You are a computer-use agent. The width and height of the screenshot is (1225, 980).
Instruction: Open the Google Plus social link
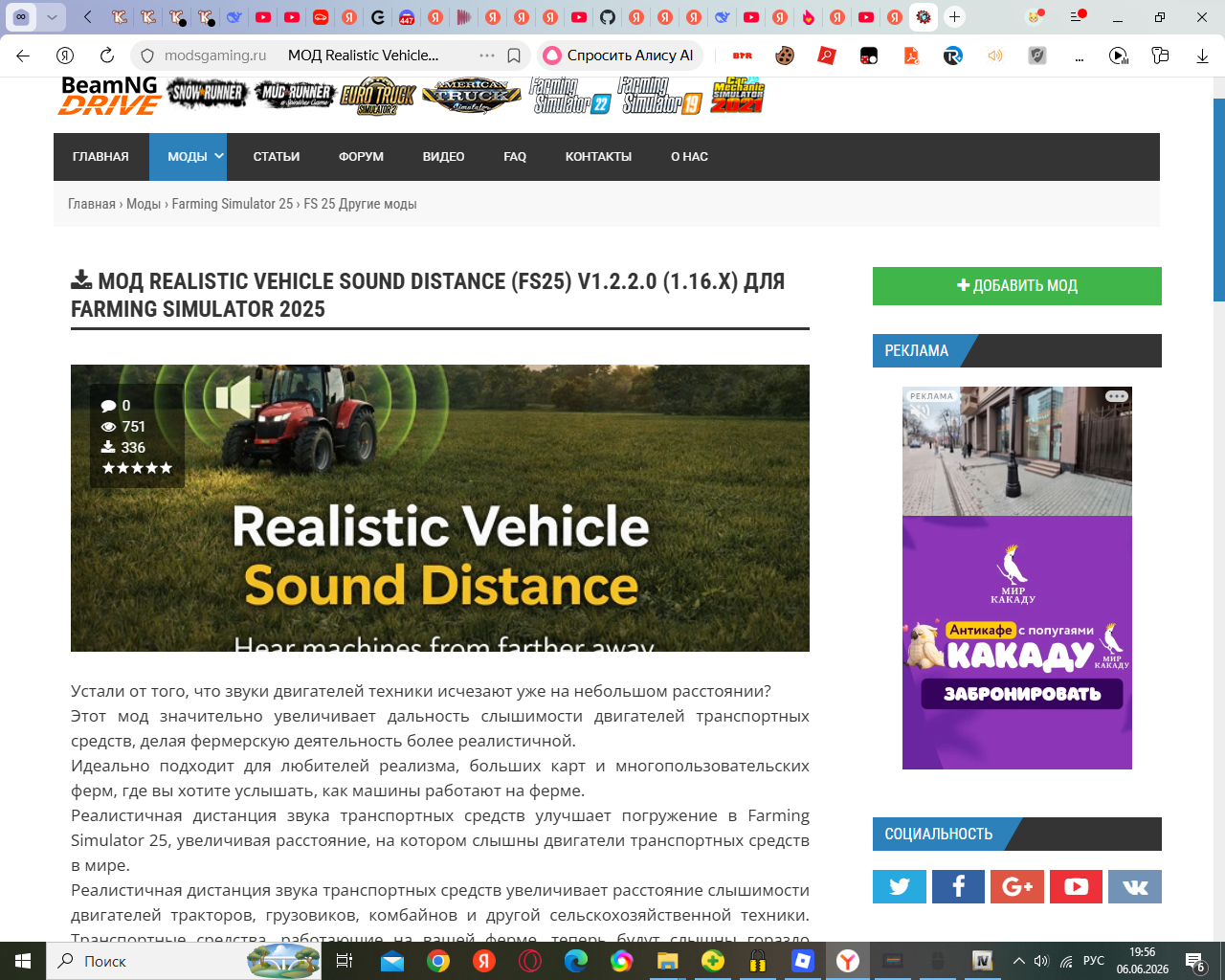(1017, 886)
